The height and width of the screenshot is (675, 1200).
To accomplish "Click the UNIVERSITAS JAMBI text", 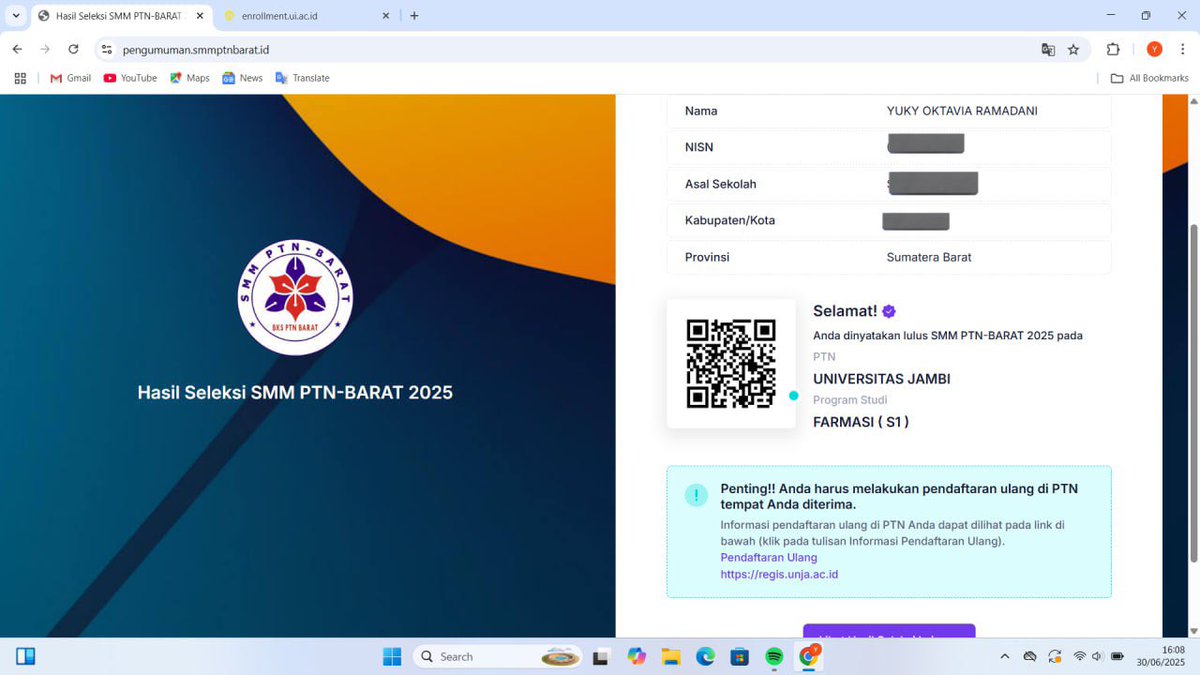I will (882, 379).
